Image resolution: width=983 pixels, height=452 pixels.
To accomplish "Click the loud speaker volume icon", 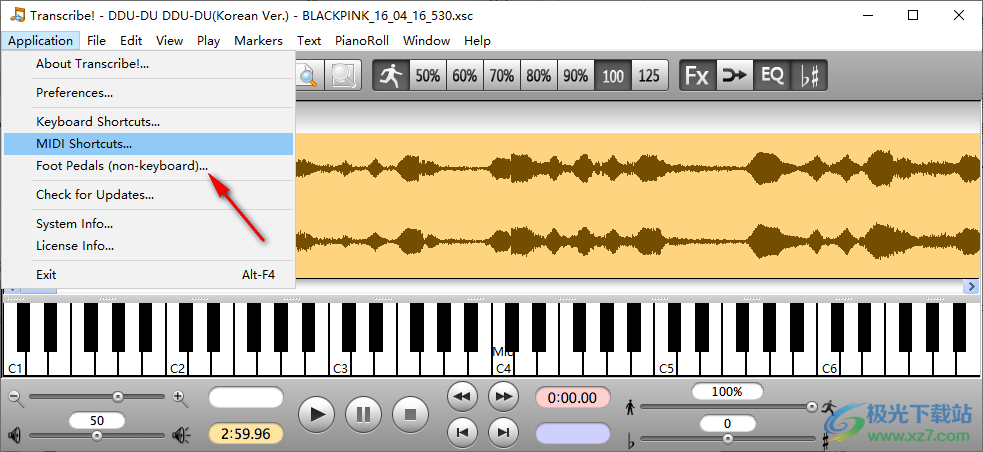I will click(181, 434).
